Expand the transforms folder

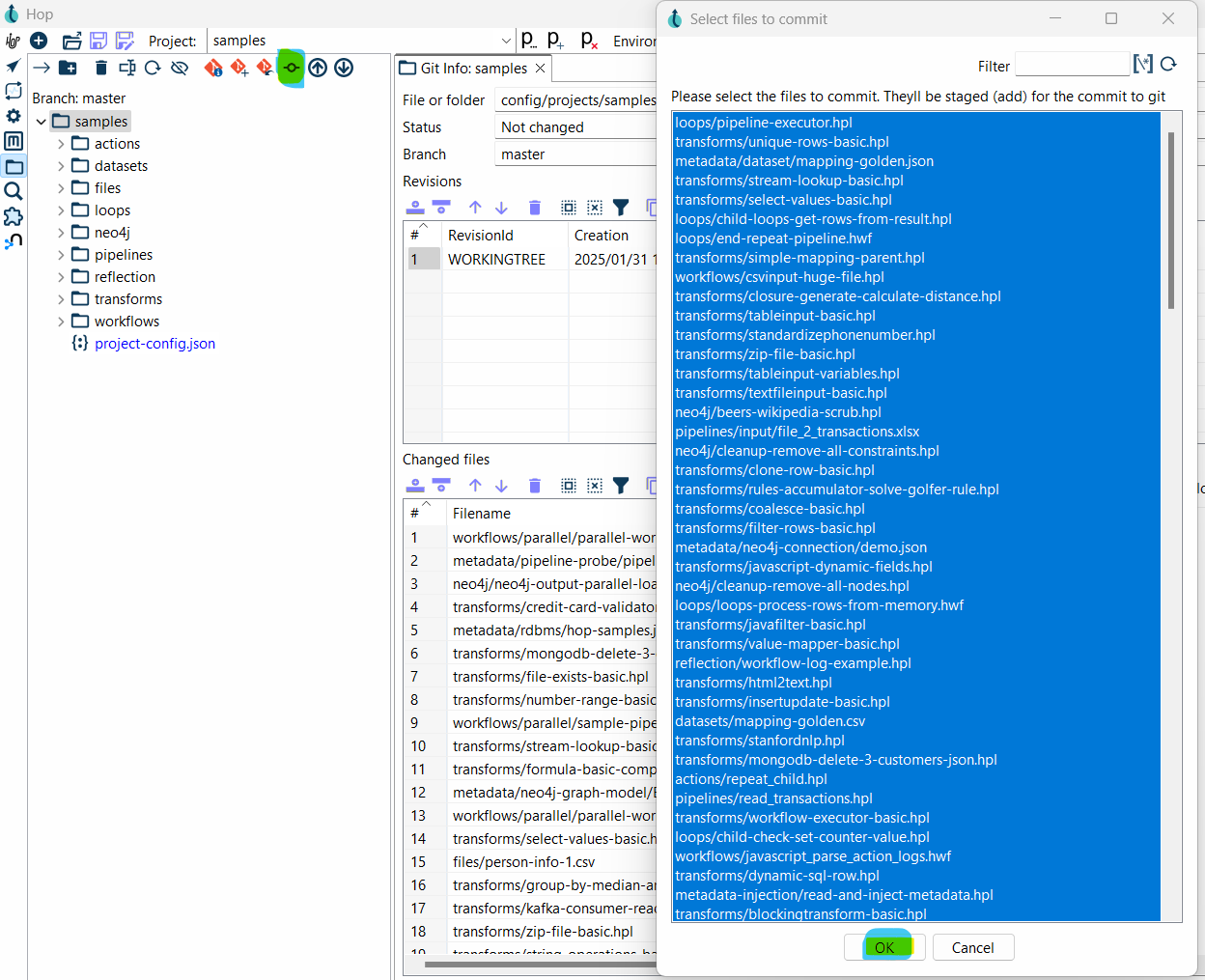pyautogui.click(x=61, y=299)
